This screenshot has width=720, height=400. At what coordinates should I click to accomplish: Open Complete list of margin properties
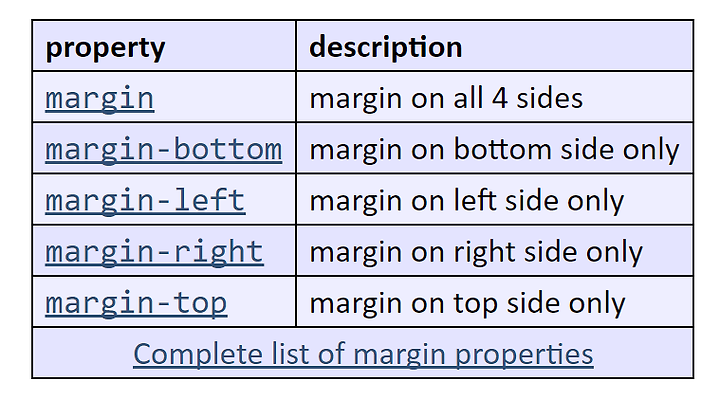click(363, 355)
